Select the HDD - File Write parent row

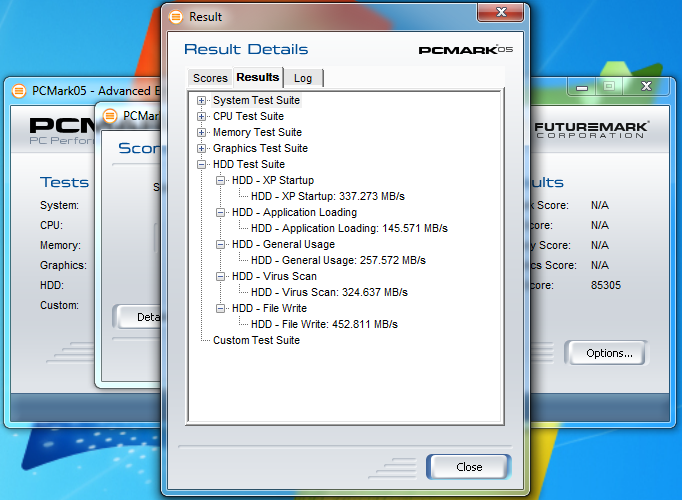[x=269, y=308]
